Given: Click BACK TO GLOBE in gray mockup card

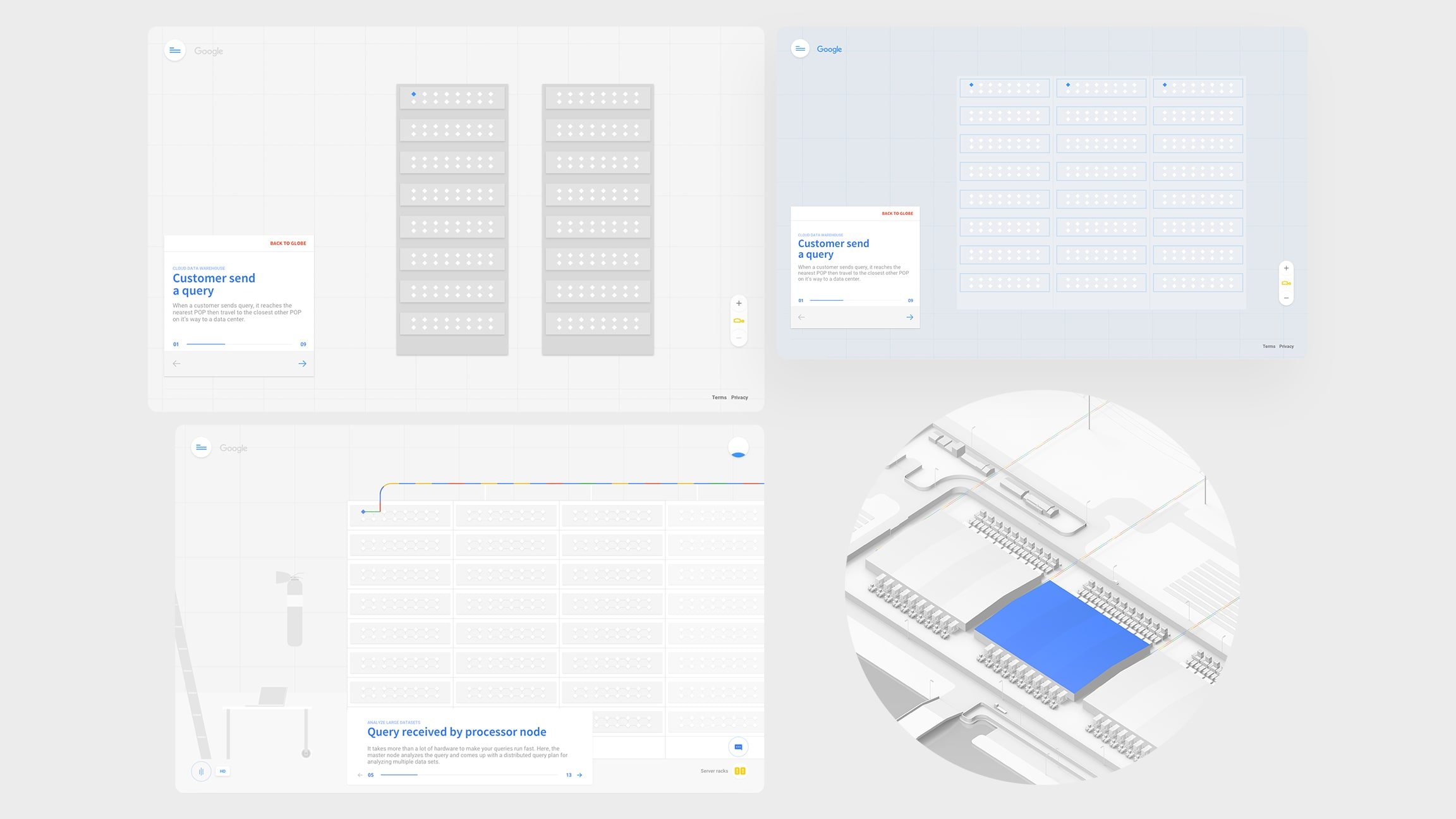Looking at the screenshot, I should click(x=288, y=243).
